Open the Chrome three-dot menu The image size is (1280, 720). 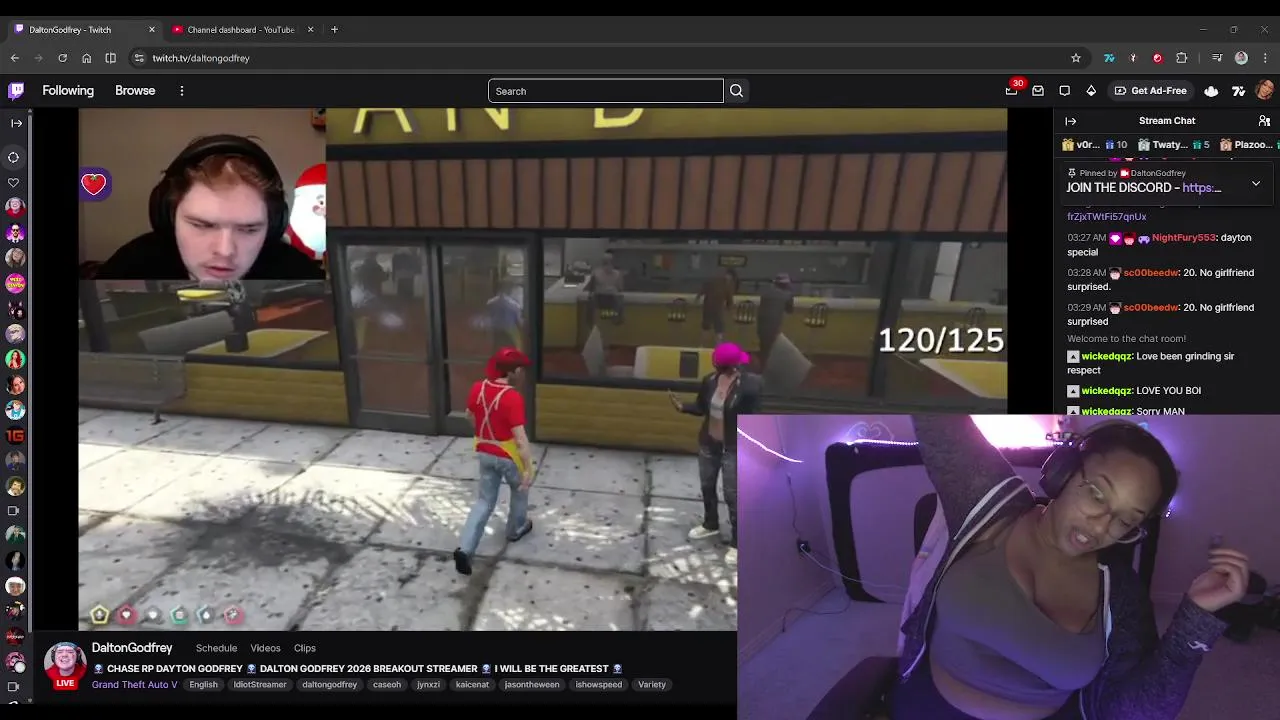click(1265, 58)
